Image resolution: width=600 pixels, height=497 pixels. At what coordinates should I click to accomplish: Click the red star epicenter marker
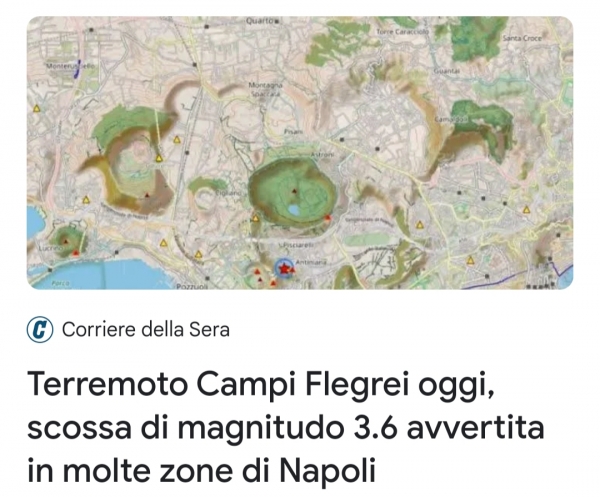click(x=284, y=269)
